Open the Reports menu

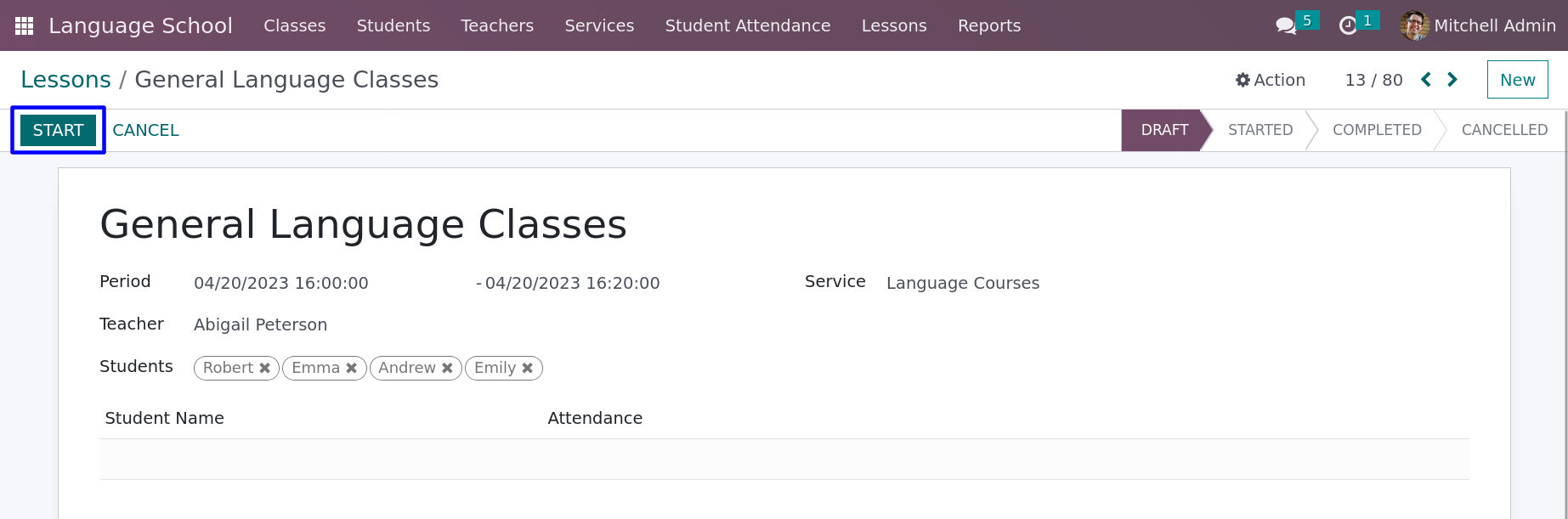coord(989,25)
